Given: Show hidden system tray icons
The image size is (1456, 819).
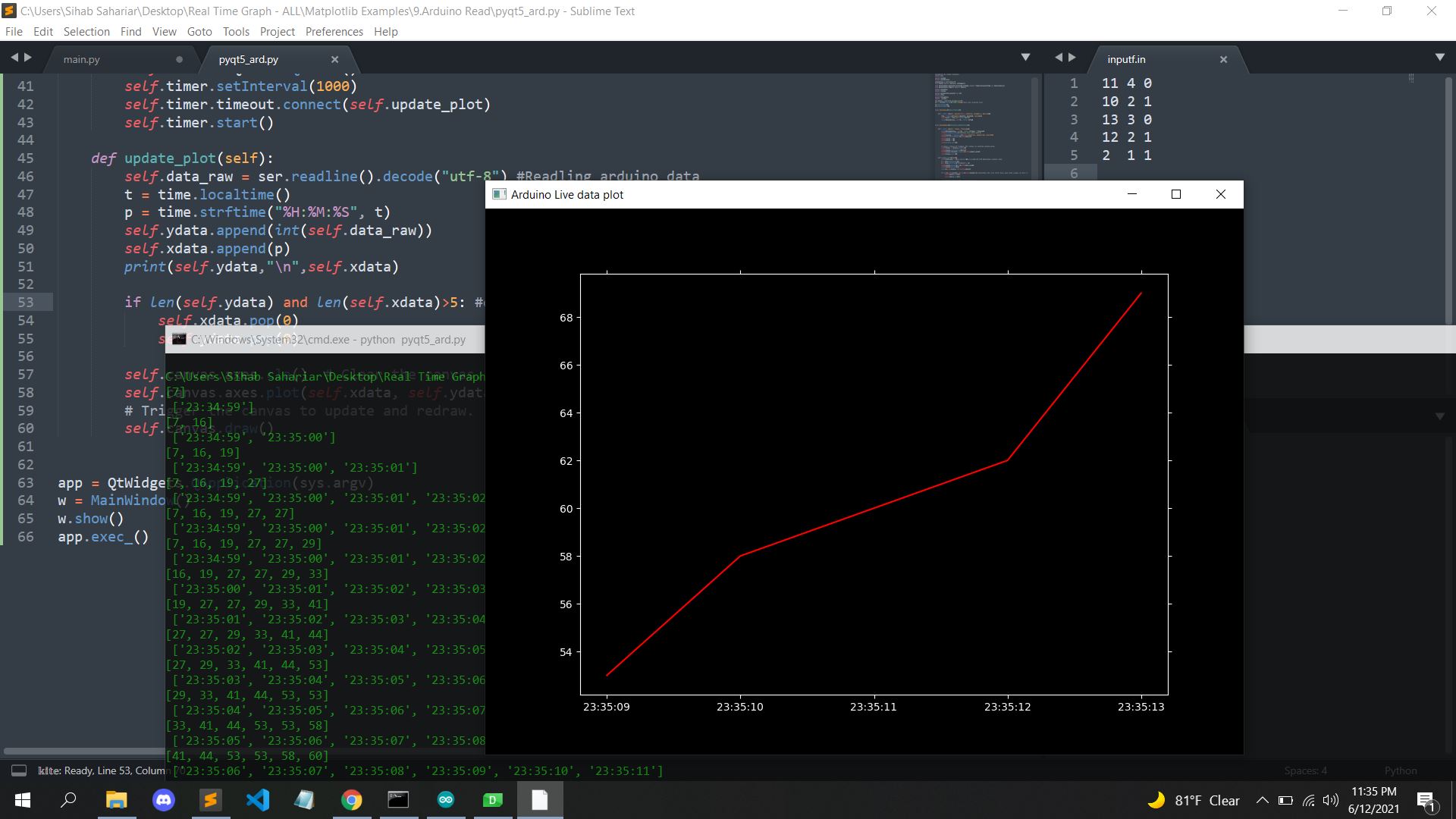Looking at the screenshot, I should [1262, 800].
